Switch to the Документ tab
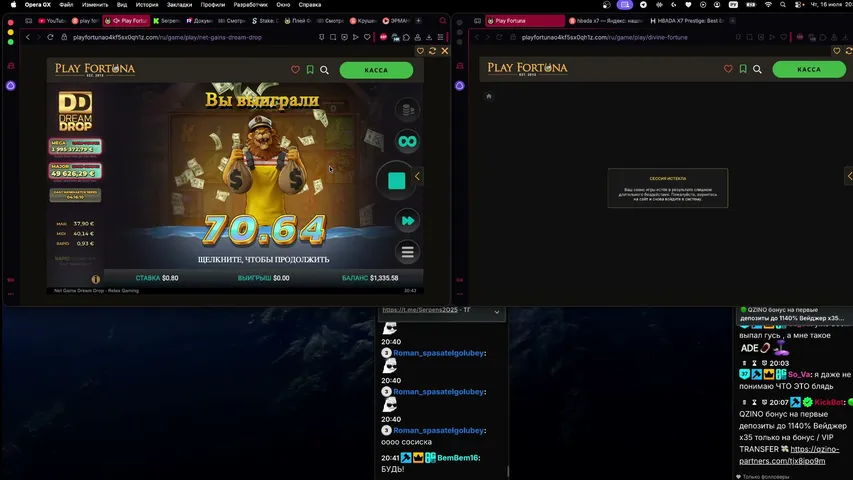Viewport: 853px width, 480px height. pos(199,21)
